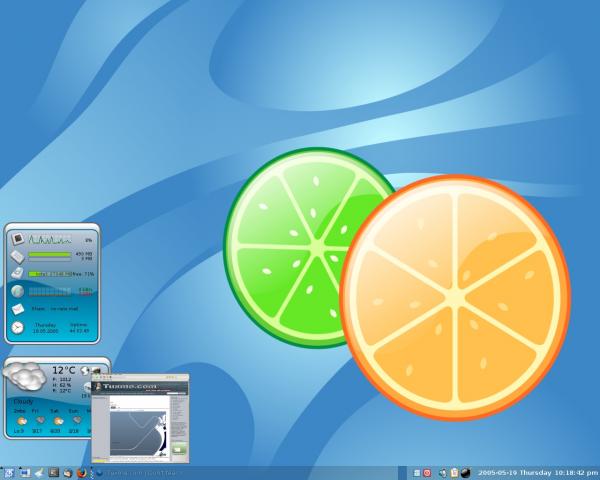Click the memory usage green bar
Screen dimensions: 600x480
pos(50,256)
